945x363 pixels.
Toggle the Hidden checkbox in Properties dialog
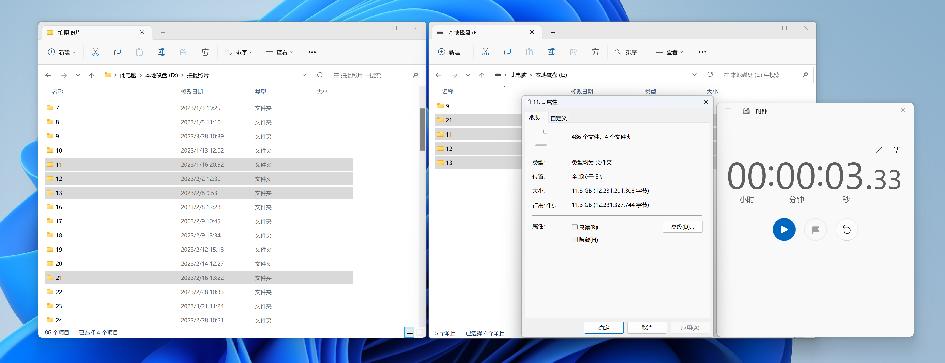coord(575,240)
